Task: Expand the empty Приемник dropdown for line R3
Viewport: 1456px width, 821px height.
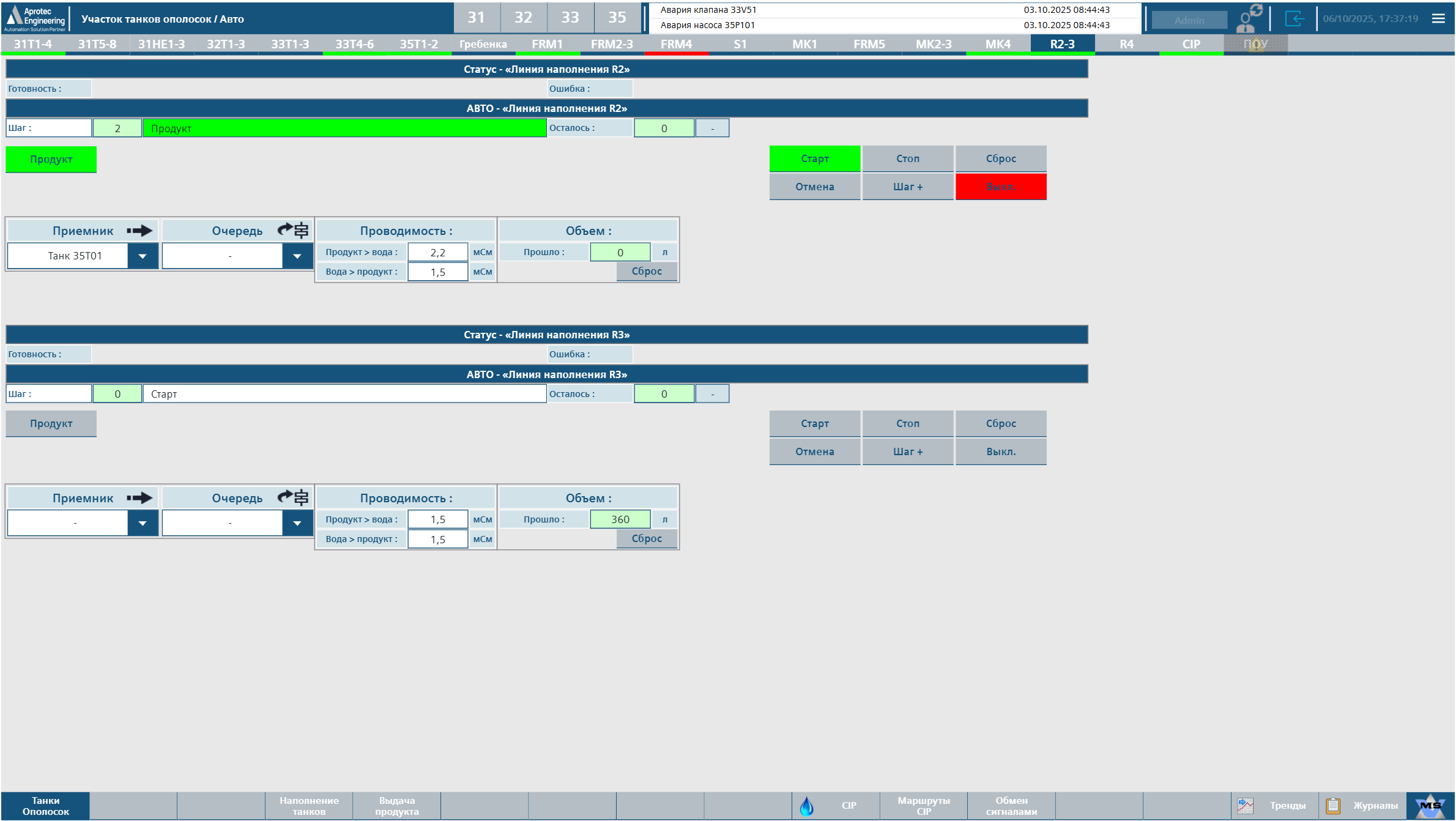Action: [x=143, y=523]
